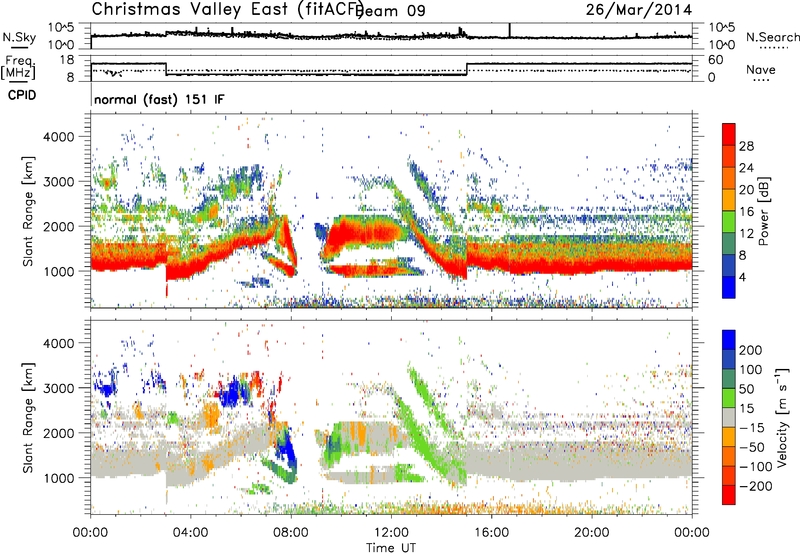Select the "N.Search" legend label
Viewport: 800px width, 554px height.
(x=773, y=37)
